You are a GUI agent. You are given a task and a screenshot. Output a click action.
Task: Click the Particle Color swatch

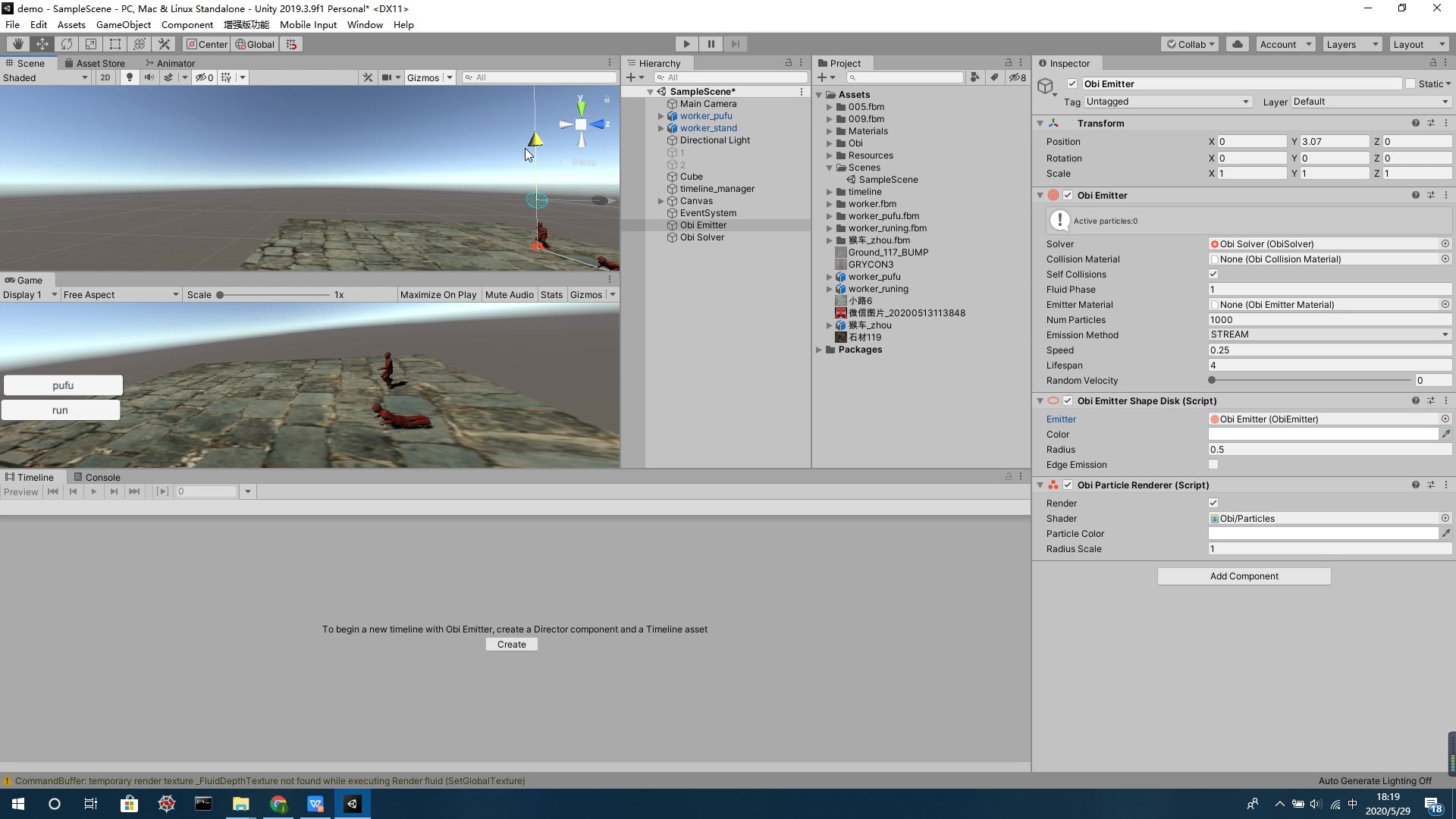coord(1323,534)
